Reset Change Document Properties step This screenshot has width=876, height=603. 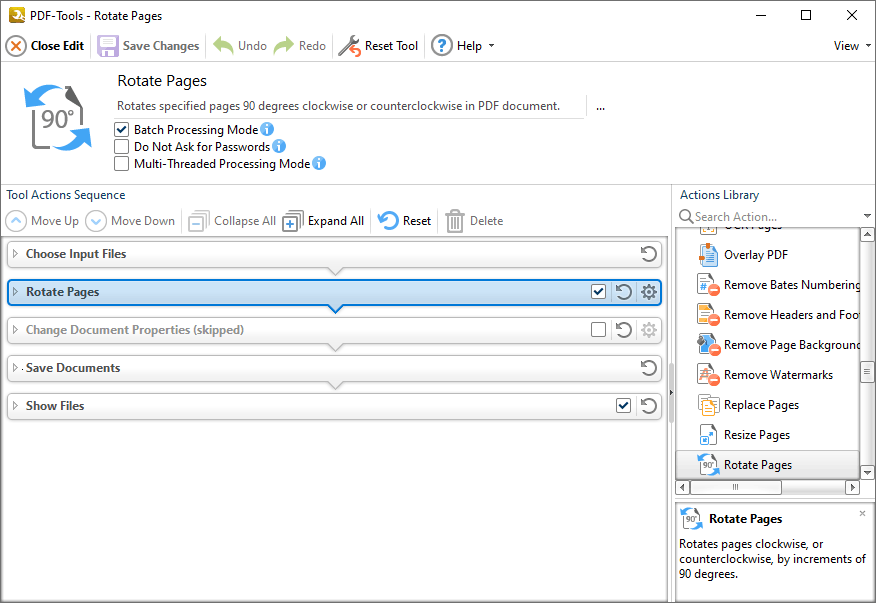click(x=623, y=330)
